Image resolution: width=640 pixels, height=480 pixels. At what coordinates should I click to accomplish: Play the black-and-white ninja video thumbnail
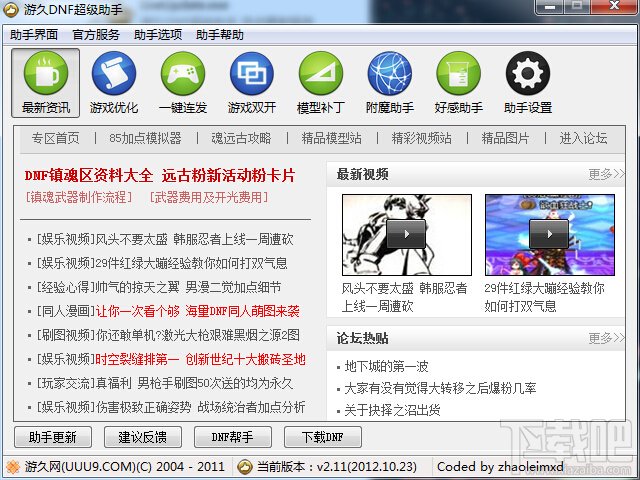[407, 235]
